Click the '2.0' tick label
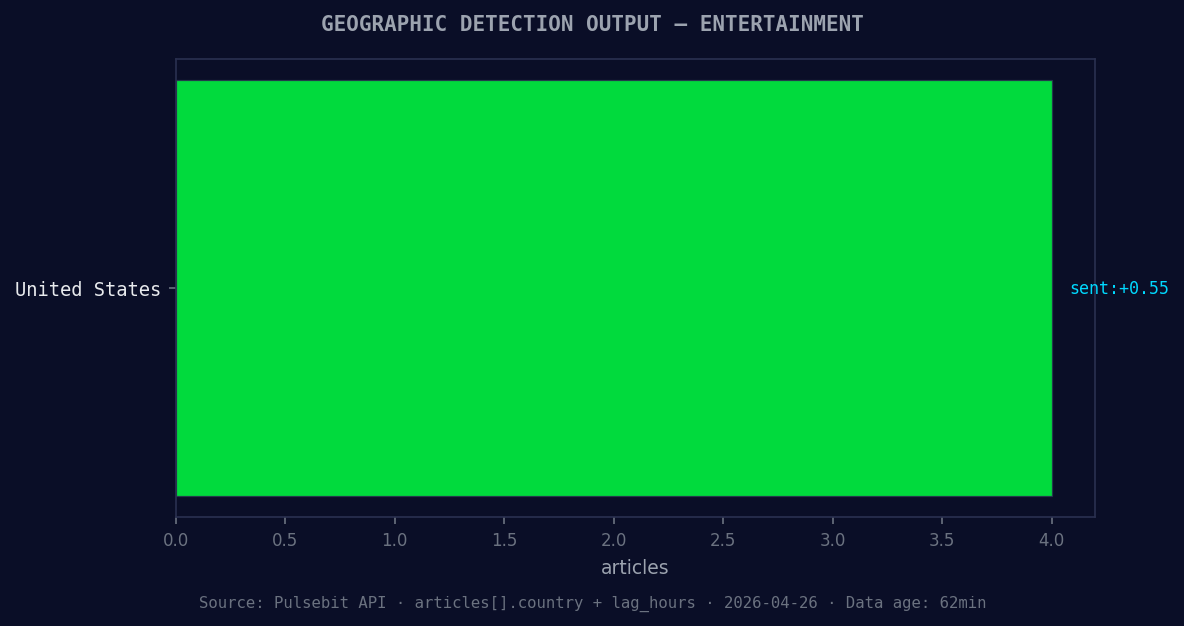This screenshot has width=1184, height=626. point(614,539)
